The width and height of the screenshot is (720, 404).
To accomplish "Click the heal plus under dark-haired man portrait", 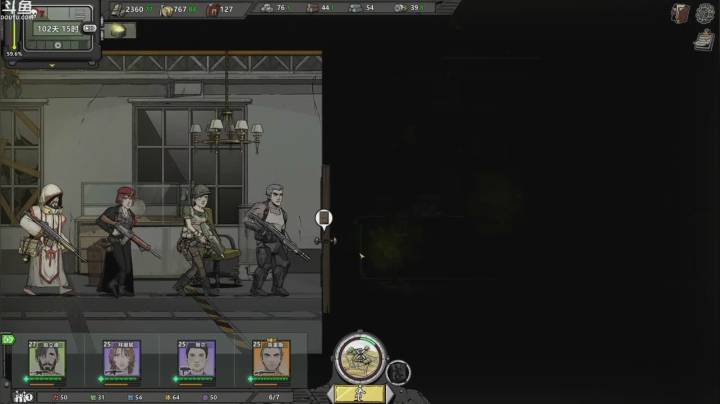I will click(175, 379).
